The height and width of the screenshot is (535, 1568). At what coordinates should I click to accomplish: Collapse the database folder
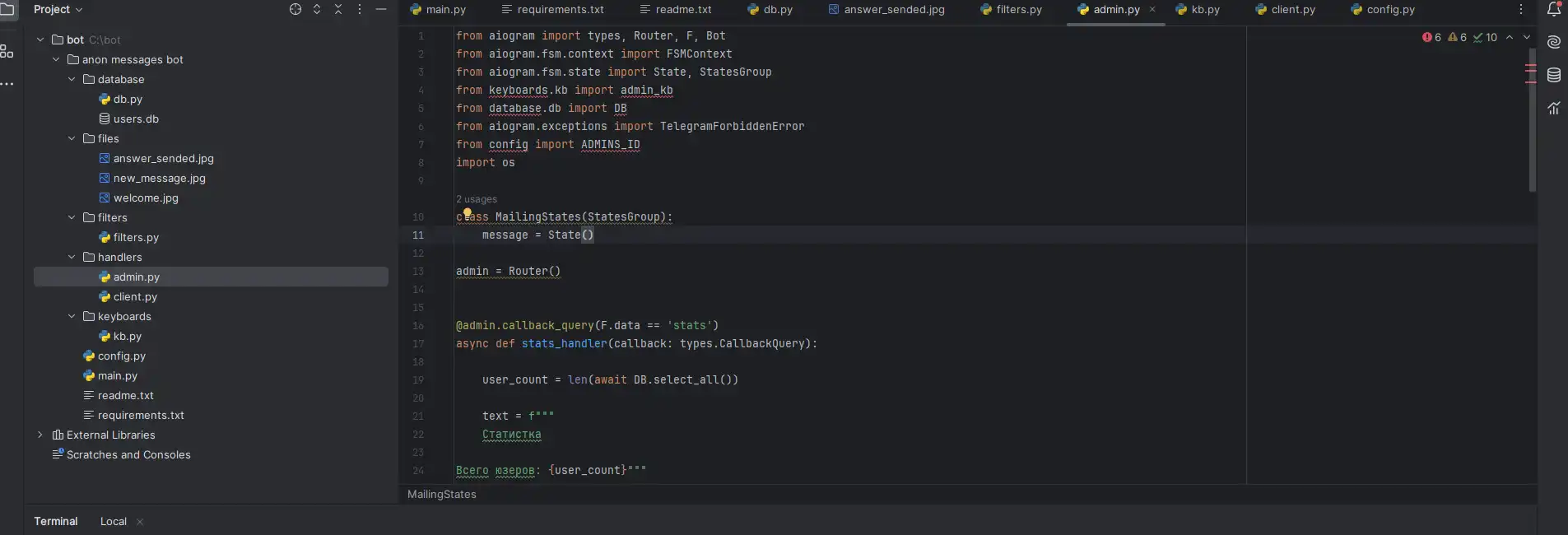(72, 79)
